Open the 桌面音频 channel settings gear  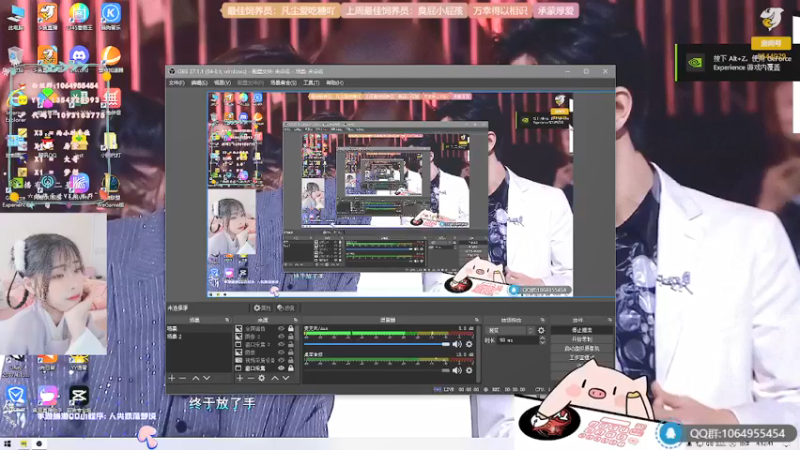[469, 370]
